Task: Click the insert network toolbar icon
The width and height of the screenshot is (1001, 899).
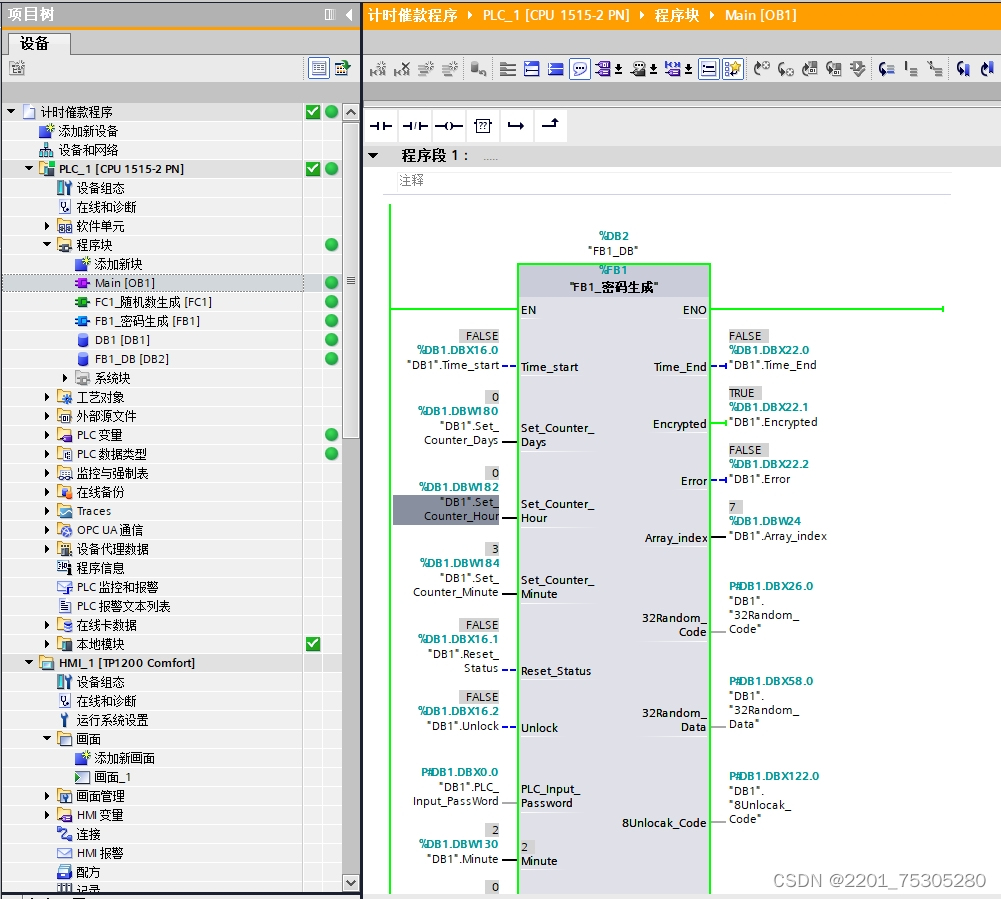Action: point(378,69)
